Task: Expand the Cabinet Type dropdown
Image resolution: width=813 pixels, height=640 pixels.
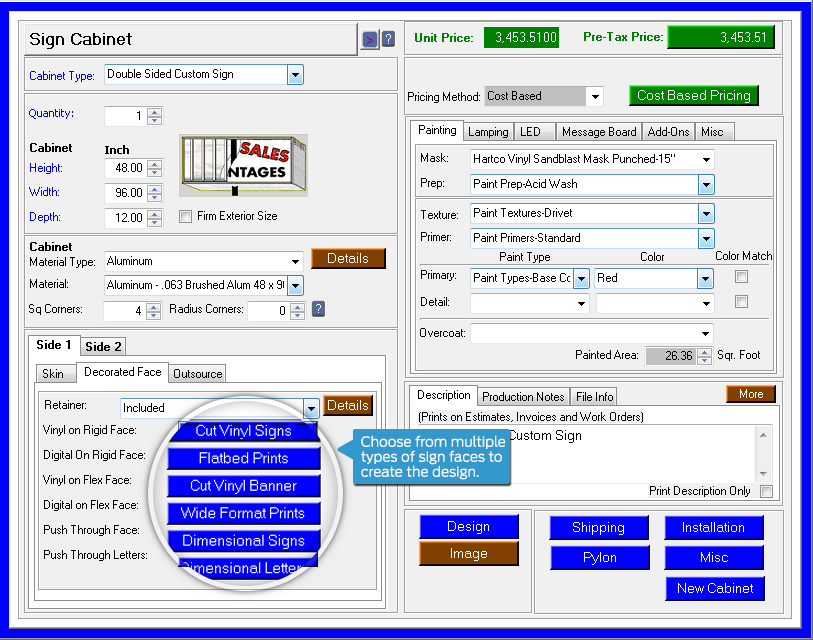Action: point(295,74)
